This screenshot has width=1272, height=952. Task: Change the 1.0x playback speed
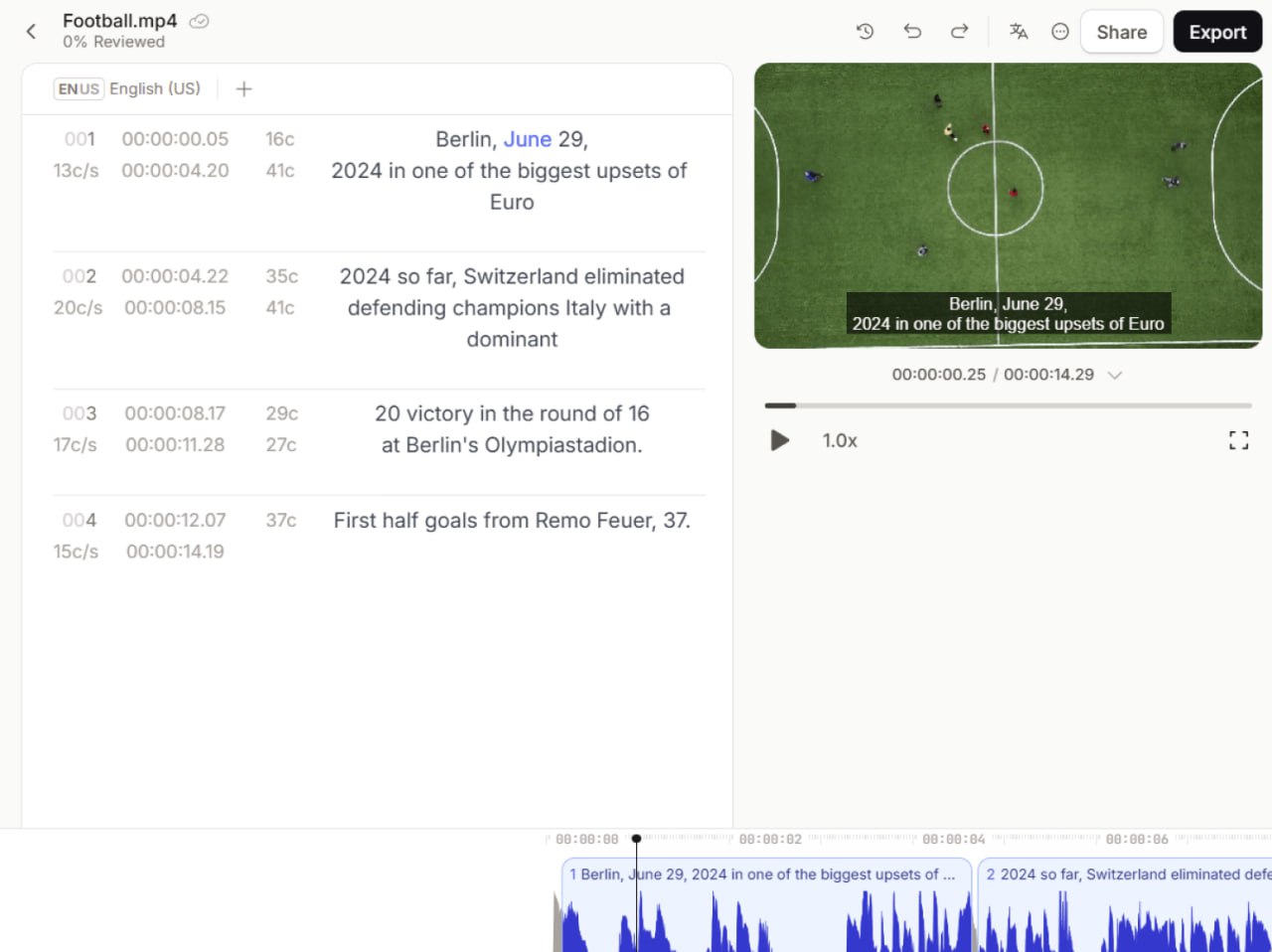840,440
